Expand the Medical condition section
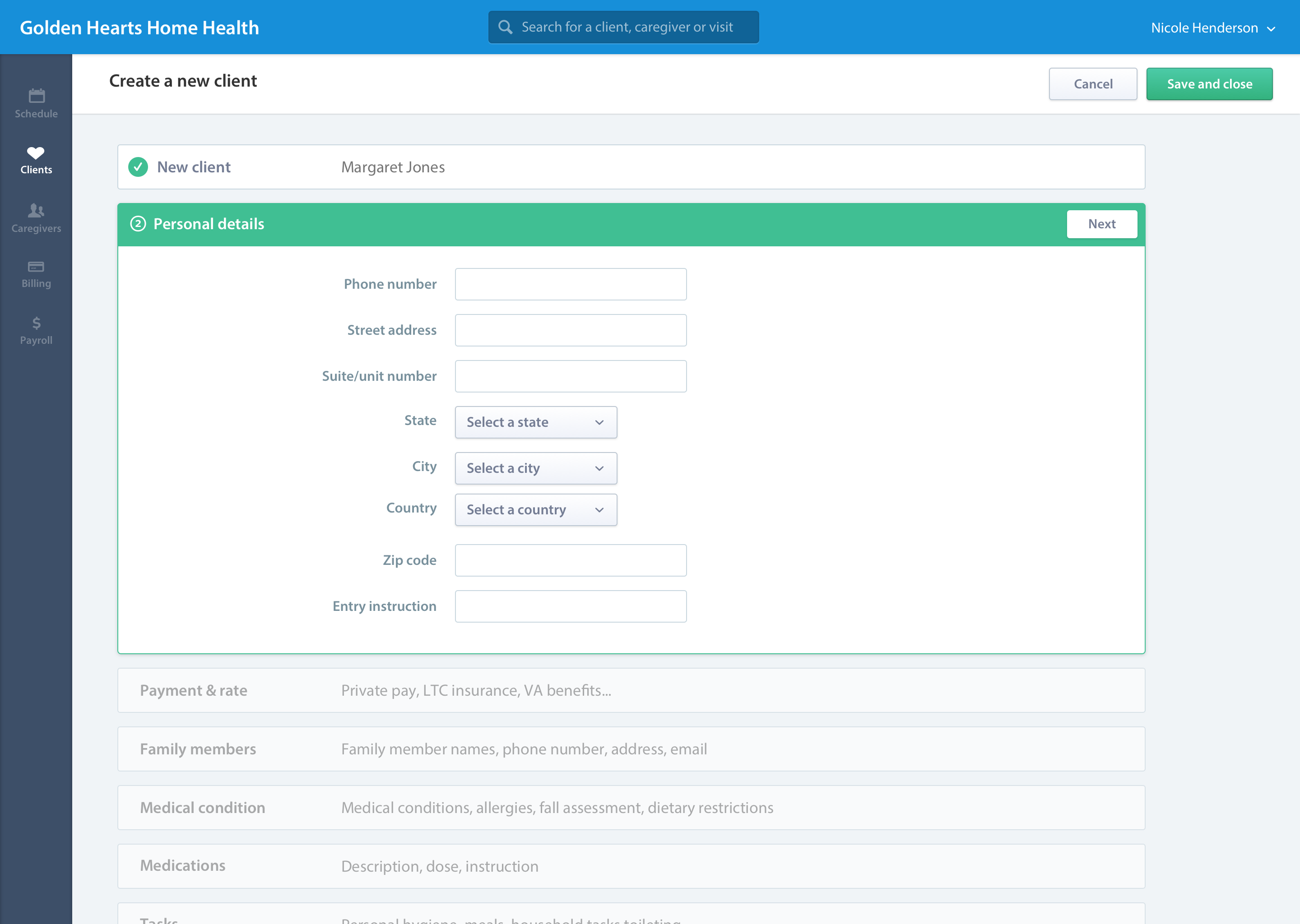 631,807
